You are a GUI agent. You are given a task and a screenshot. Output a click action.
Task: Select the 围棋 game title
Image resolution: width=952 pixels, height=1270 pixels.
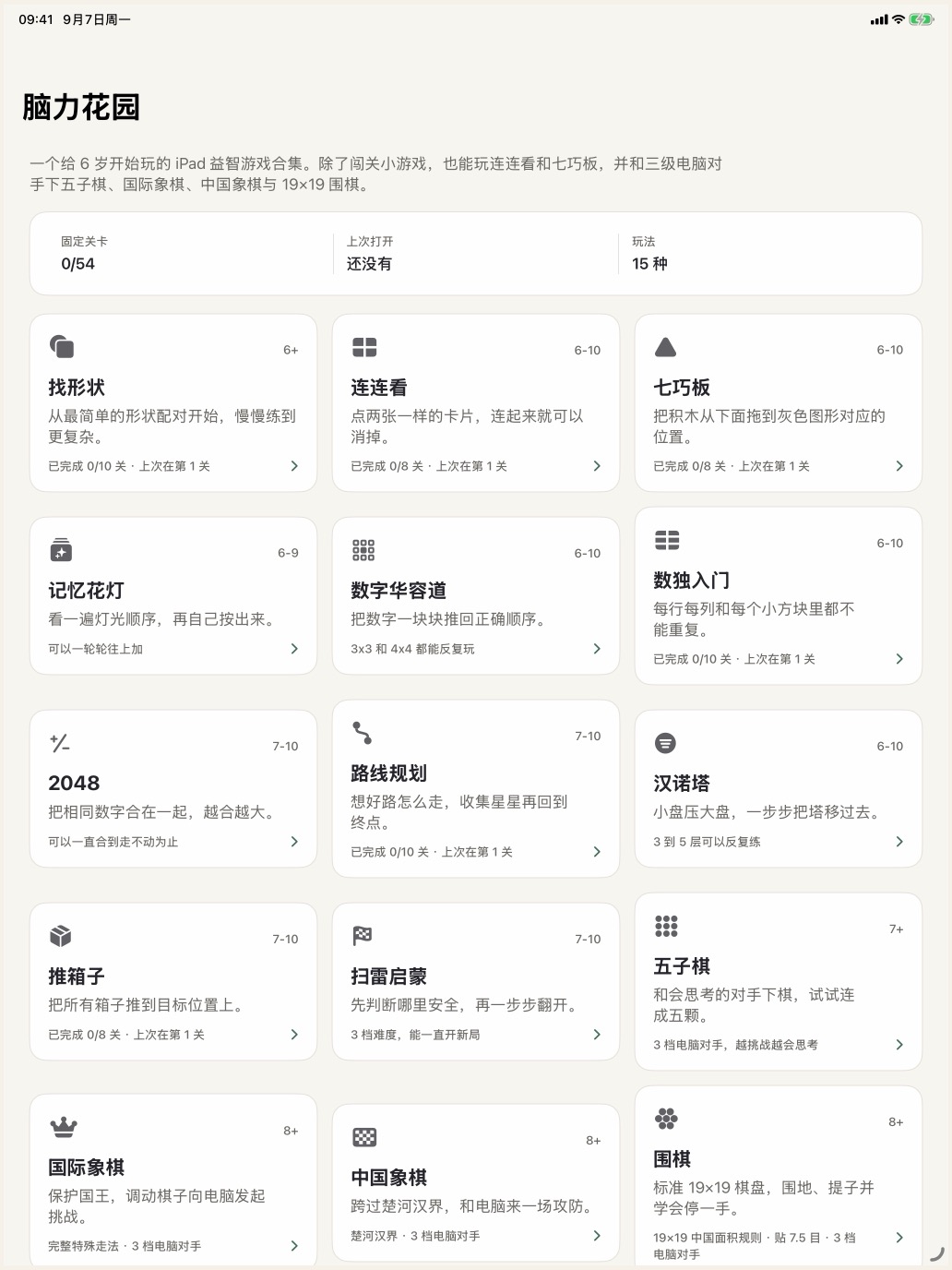pyautogui.click(x=672, y=1159)
